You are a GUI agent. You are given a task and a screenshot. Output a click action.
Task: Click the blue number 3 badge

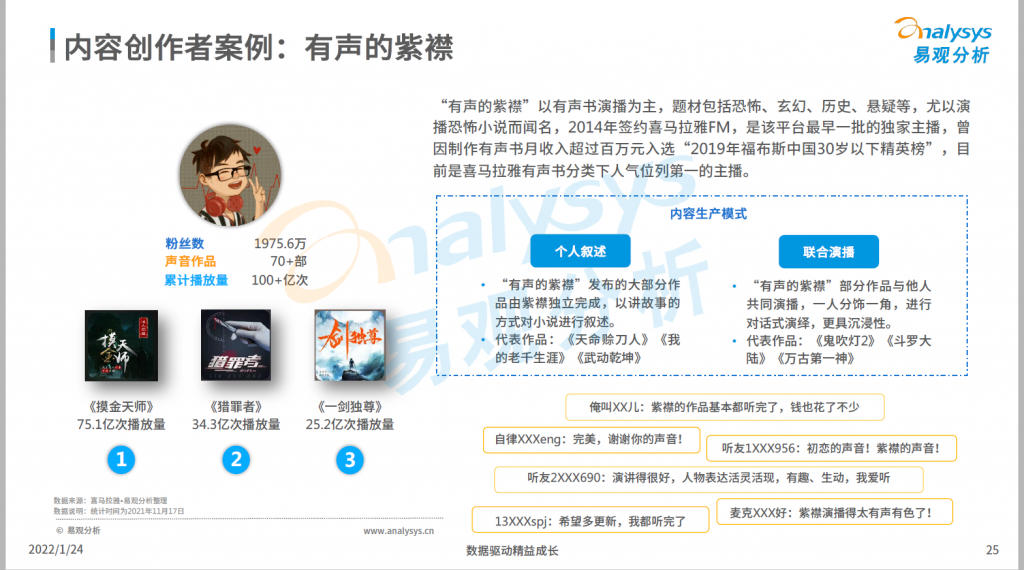pos(349,460)
